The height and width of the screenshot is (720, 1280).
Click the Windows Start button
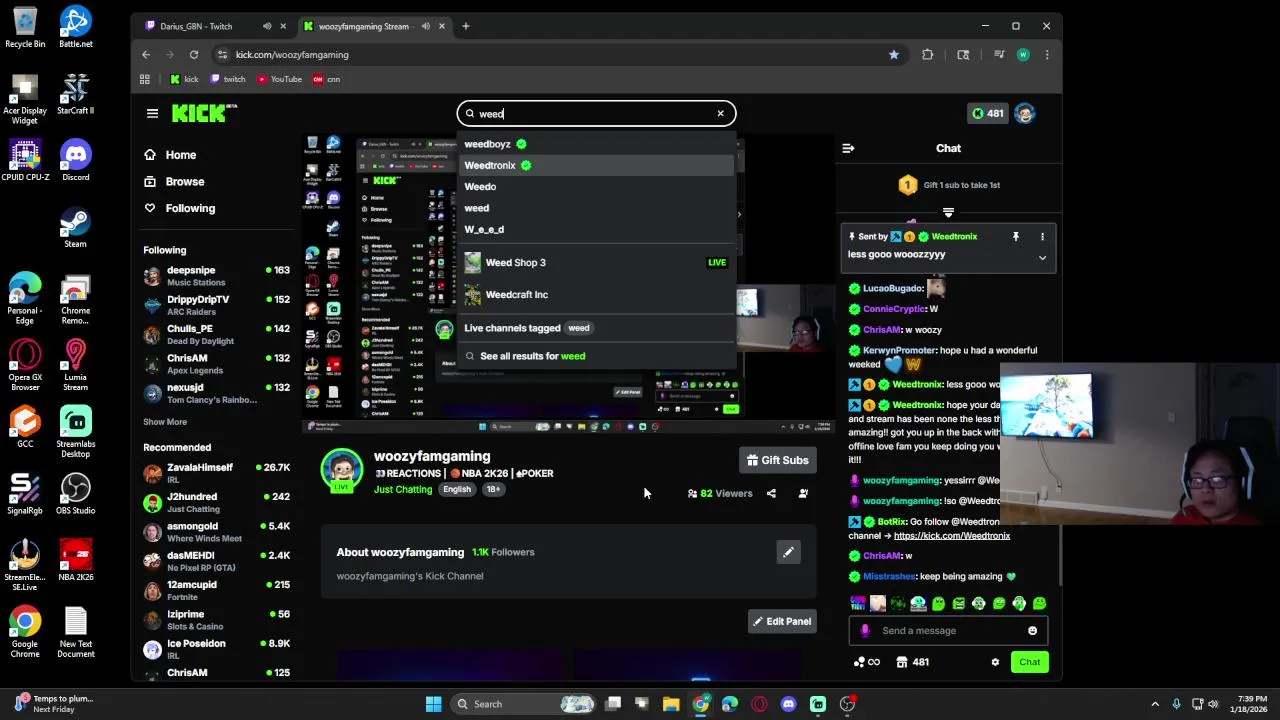click(x=434, y=704)
